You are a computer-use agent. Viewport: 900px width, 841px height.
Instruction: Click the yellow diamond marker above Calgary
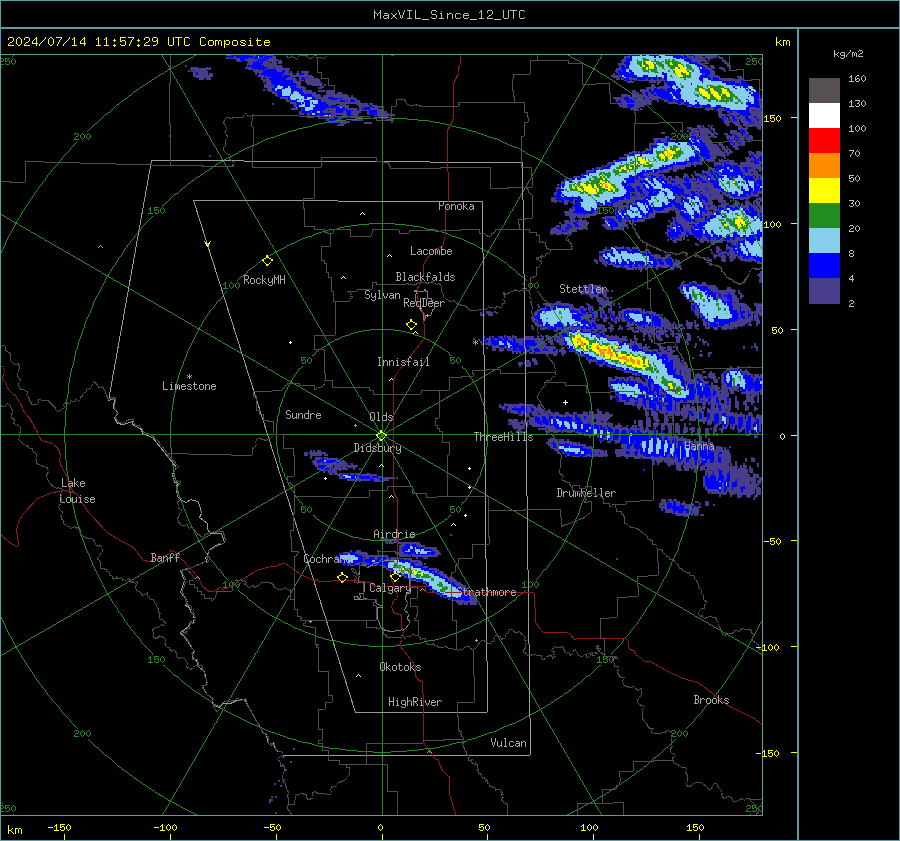(395, 576)
